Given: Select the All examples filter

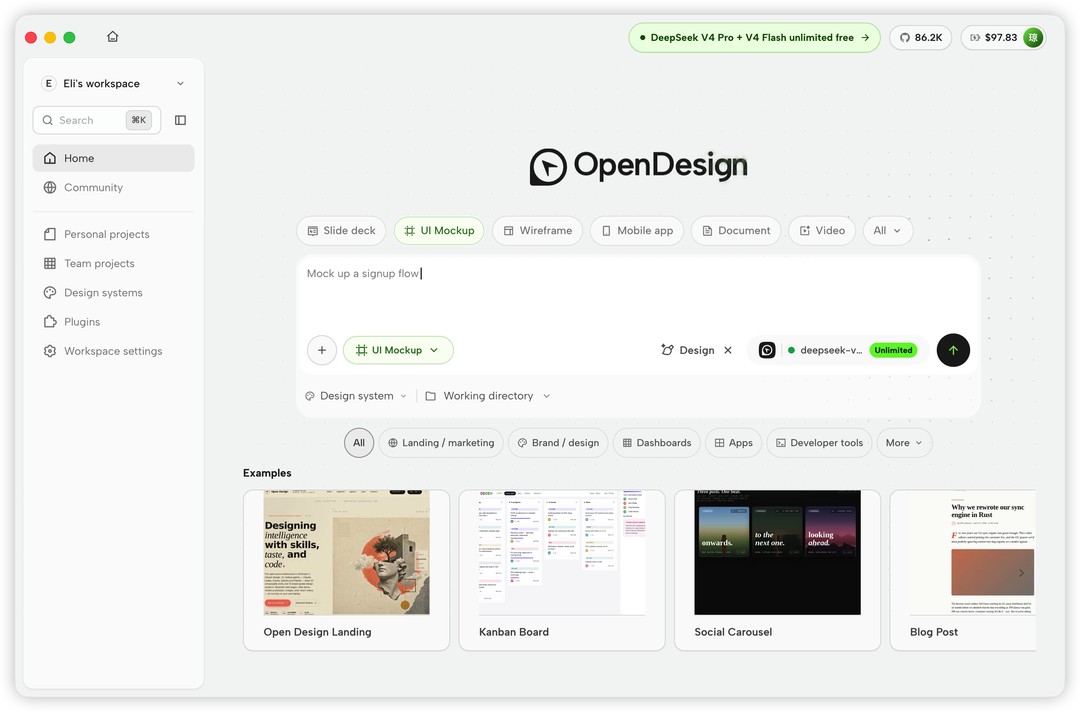Looking at the screenshot, I should tap(359, 443).
